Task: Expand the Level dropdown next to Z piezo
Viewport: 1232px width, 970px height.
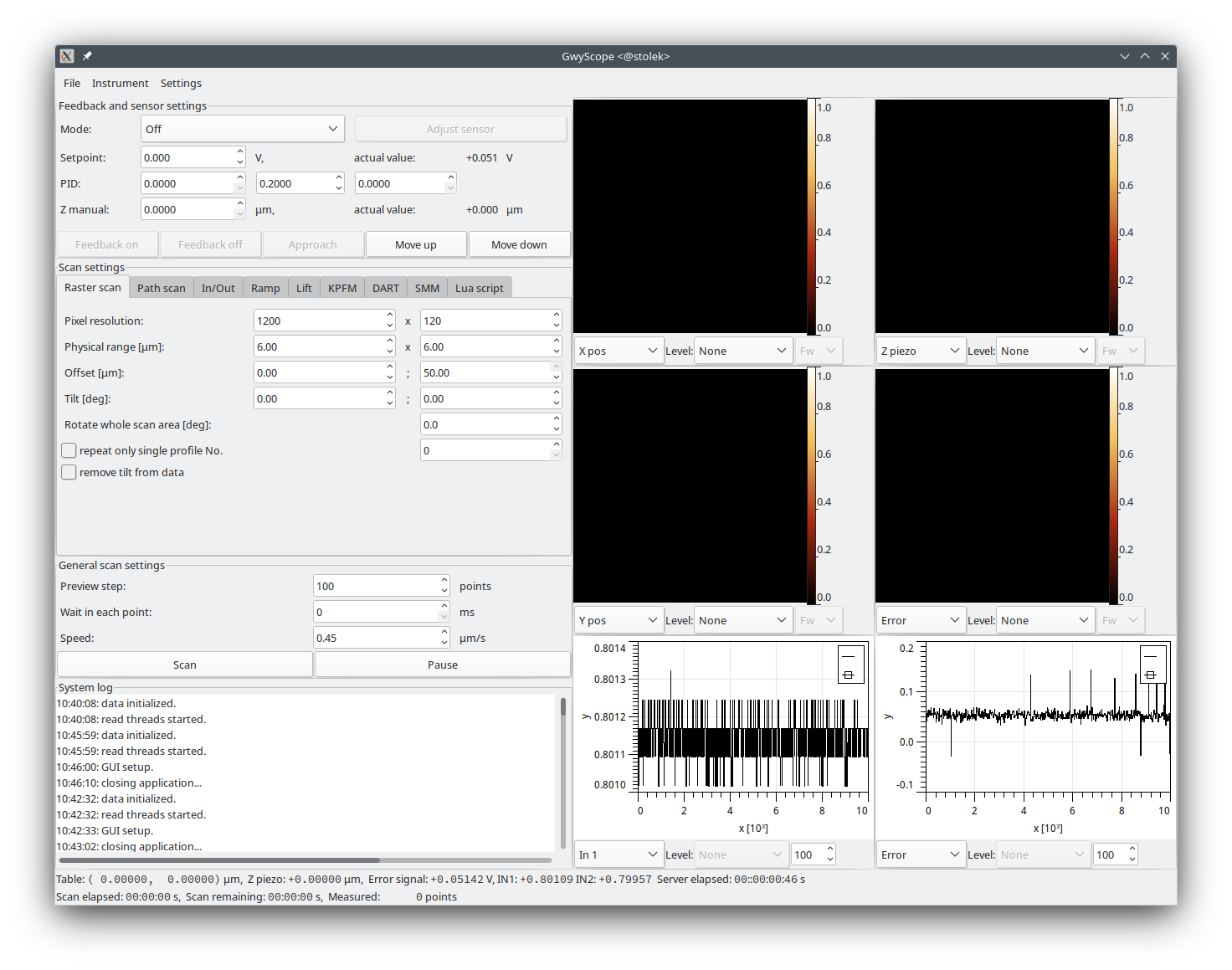Action: click(1045, 351)
